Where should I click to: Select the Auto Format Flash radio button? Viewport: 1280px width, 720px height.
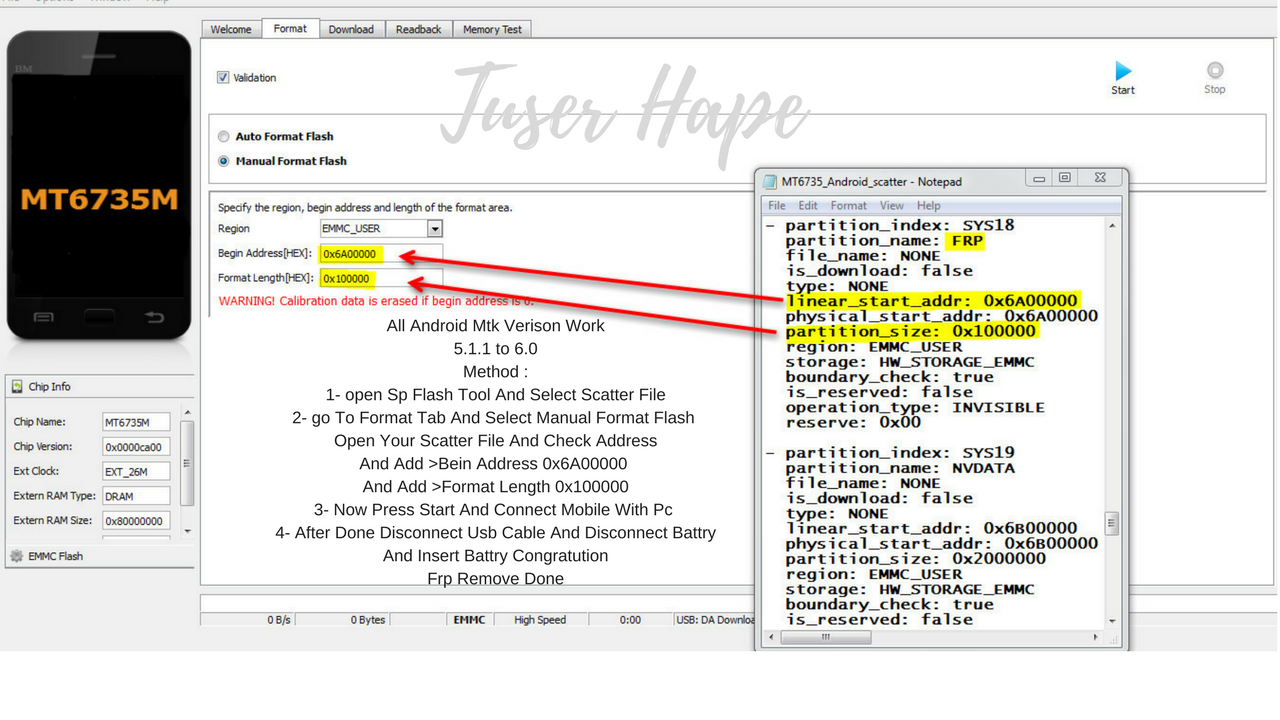[x=224, y=136]
